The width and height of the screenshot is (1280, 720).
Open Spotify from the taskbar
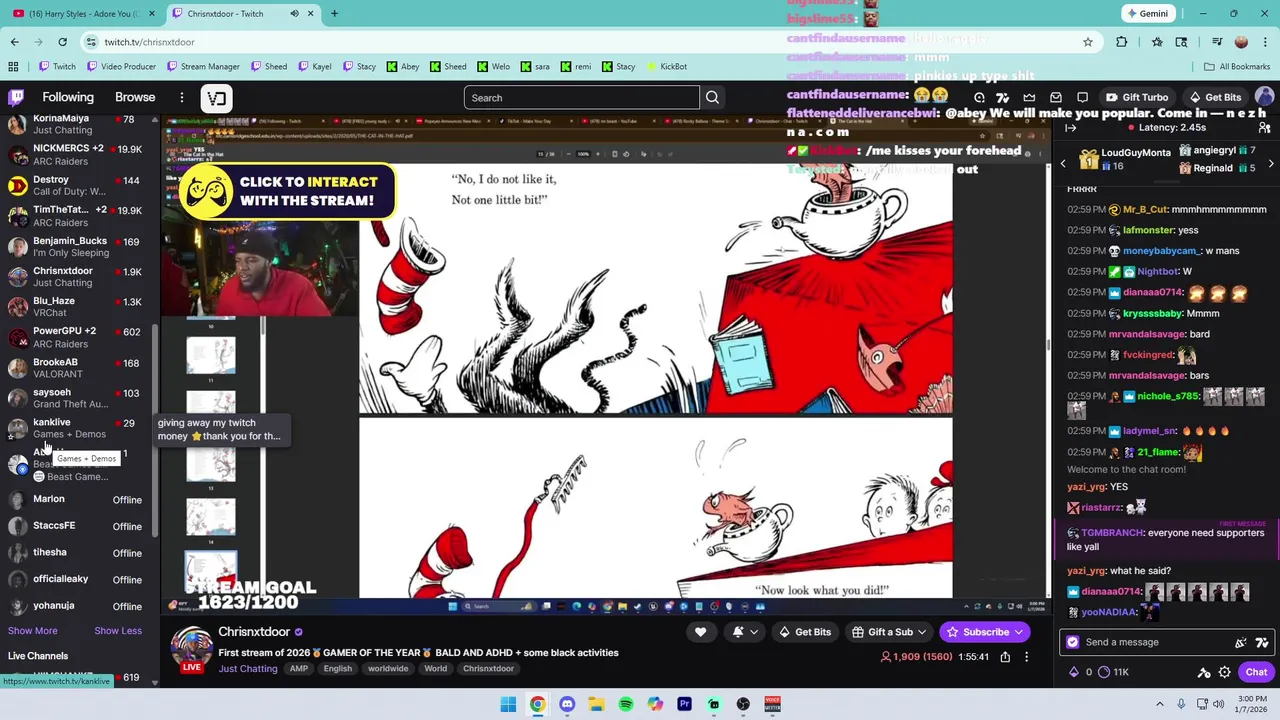626,704
